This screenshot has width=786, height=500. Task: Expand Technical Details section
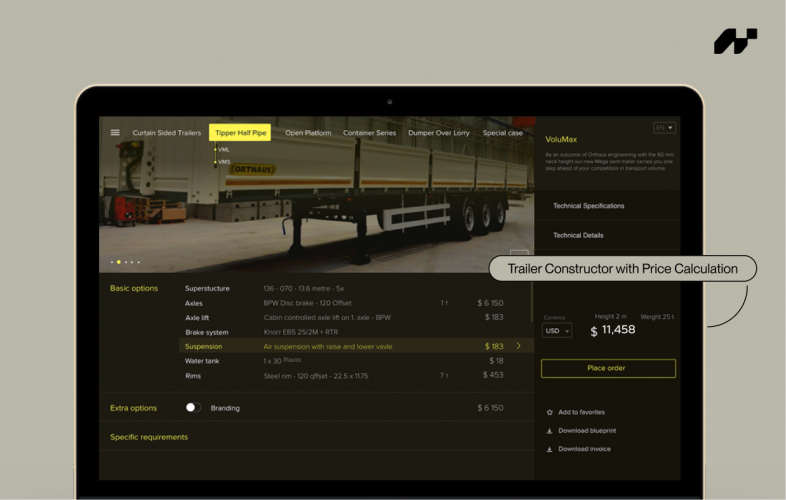(x=607, y=235)
